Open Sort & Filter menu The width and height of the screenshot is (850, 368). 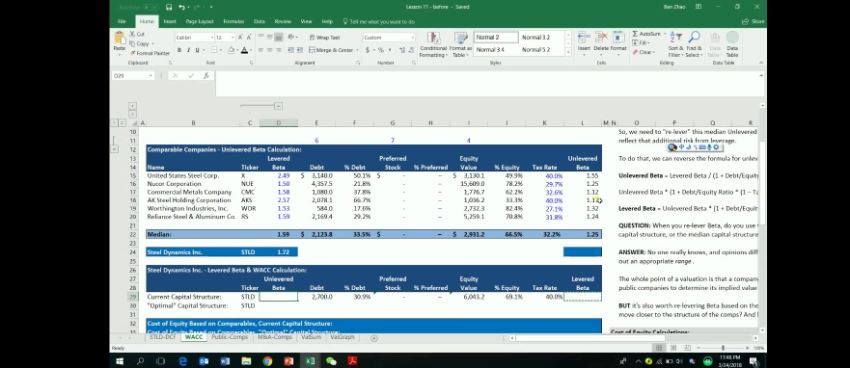[x=675, y=44]
